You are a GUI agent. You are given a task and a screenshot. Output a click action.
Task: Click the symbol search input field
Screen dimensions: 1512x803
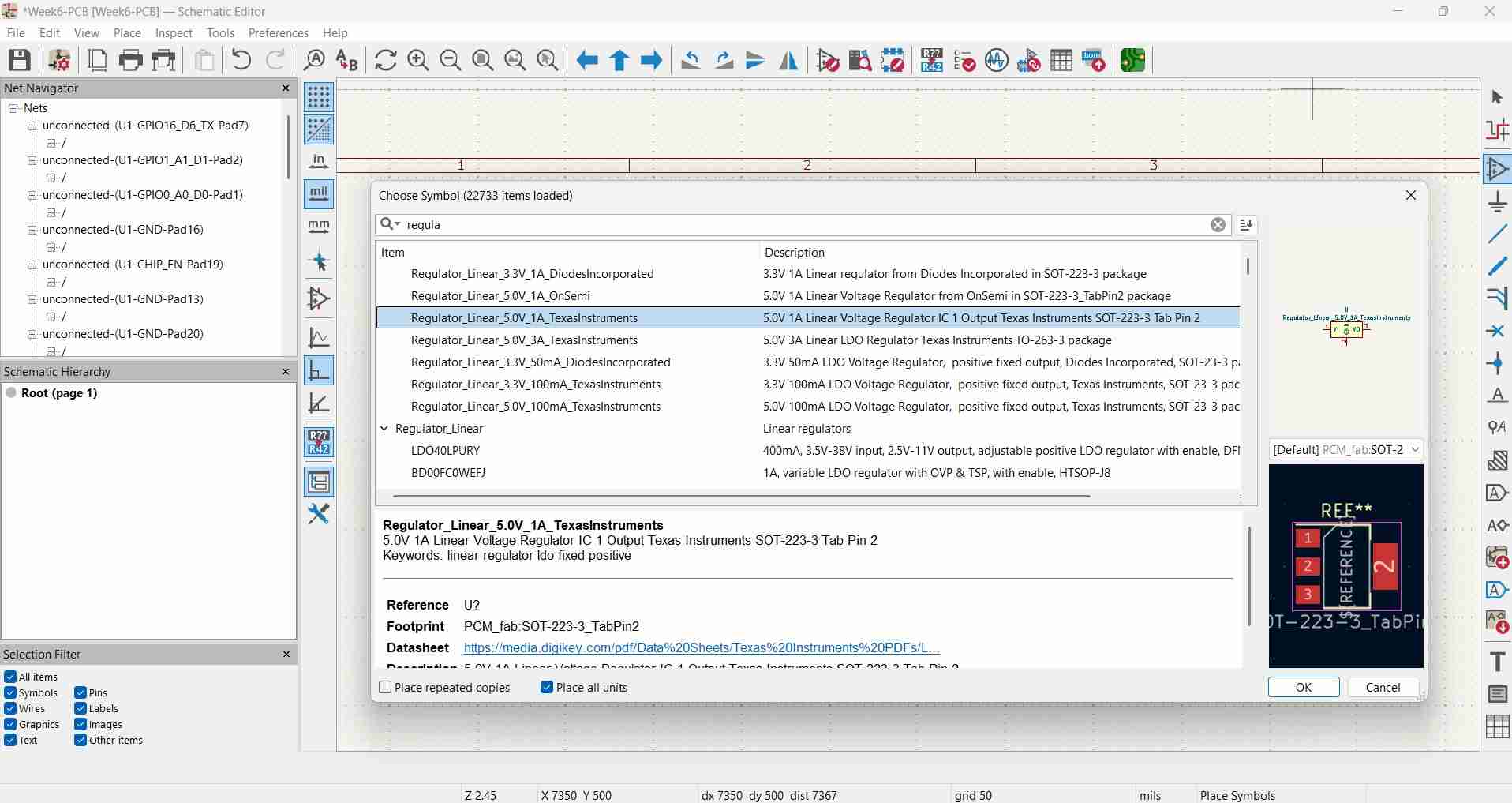coord(807,225)
